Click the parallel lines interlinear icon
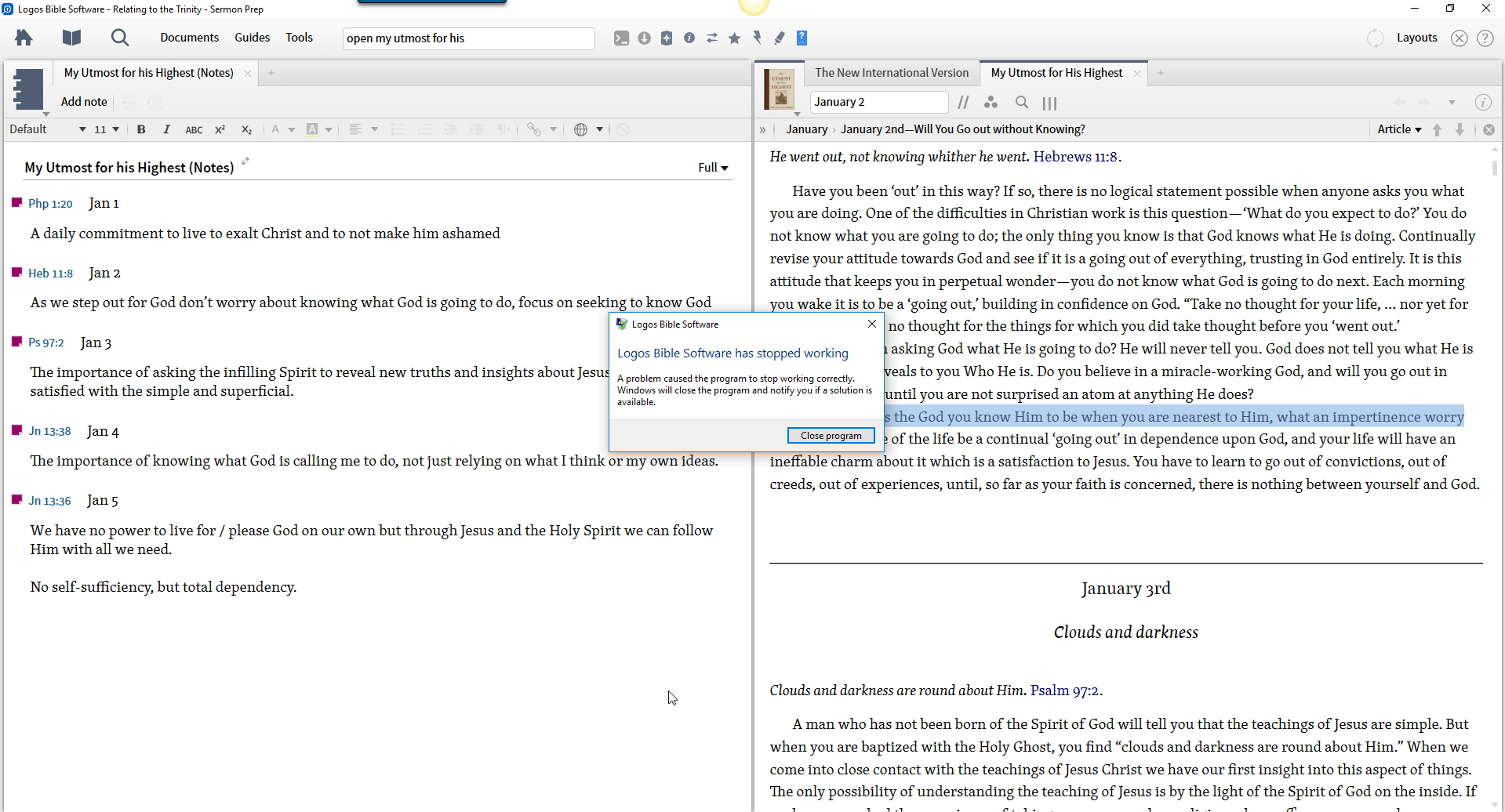This screenshot has width=1505, height=812. tap(964, 103)
